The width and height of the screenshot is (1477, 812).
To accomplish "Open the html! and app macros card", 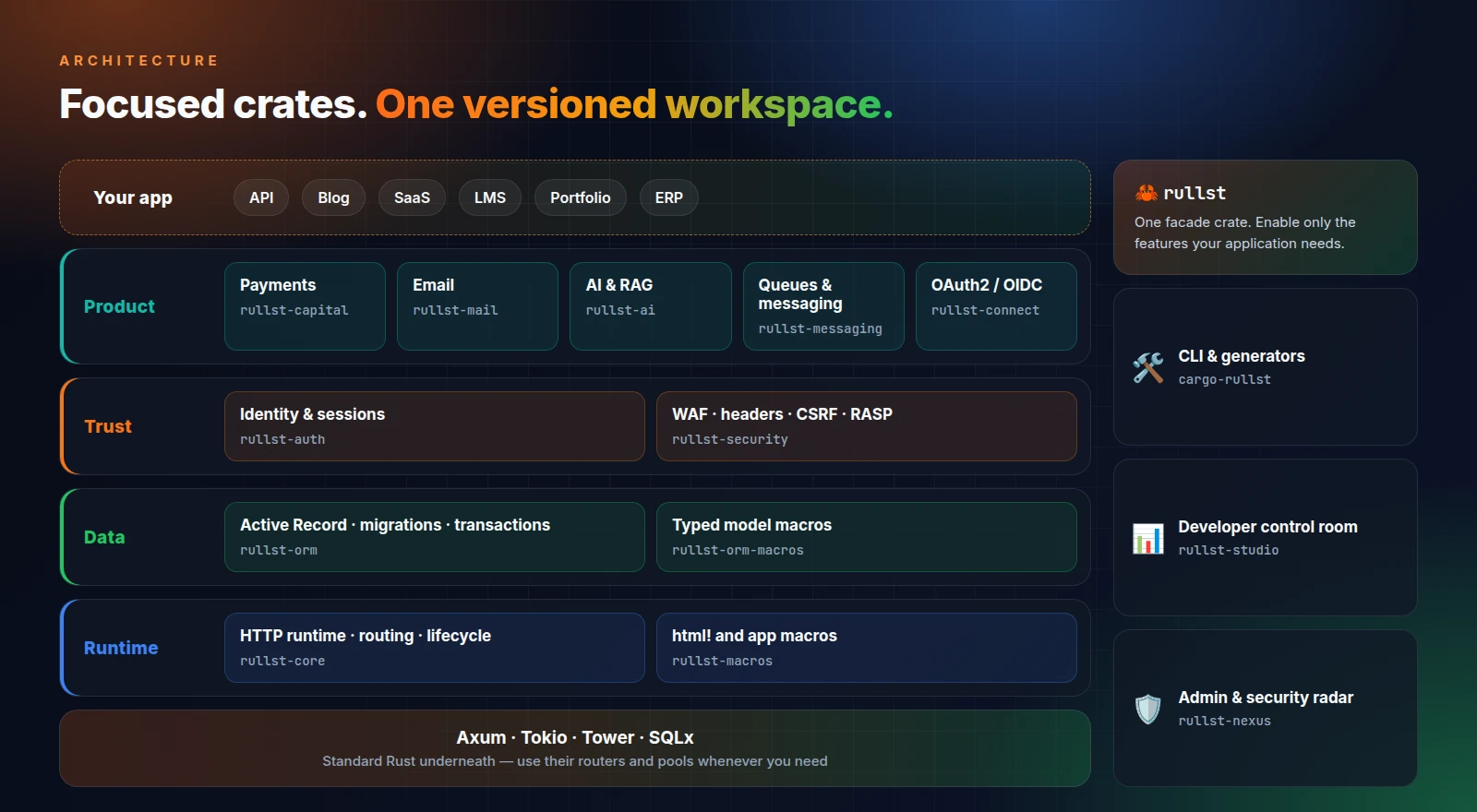I will pos(867,648).
